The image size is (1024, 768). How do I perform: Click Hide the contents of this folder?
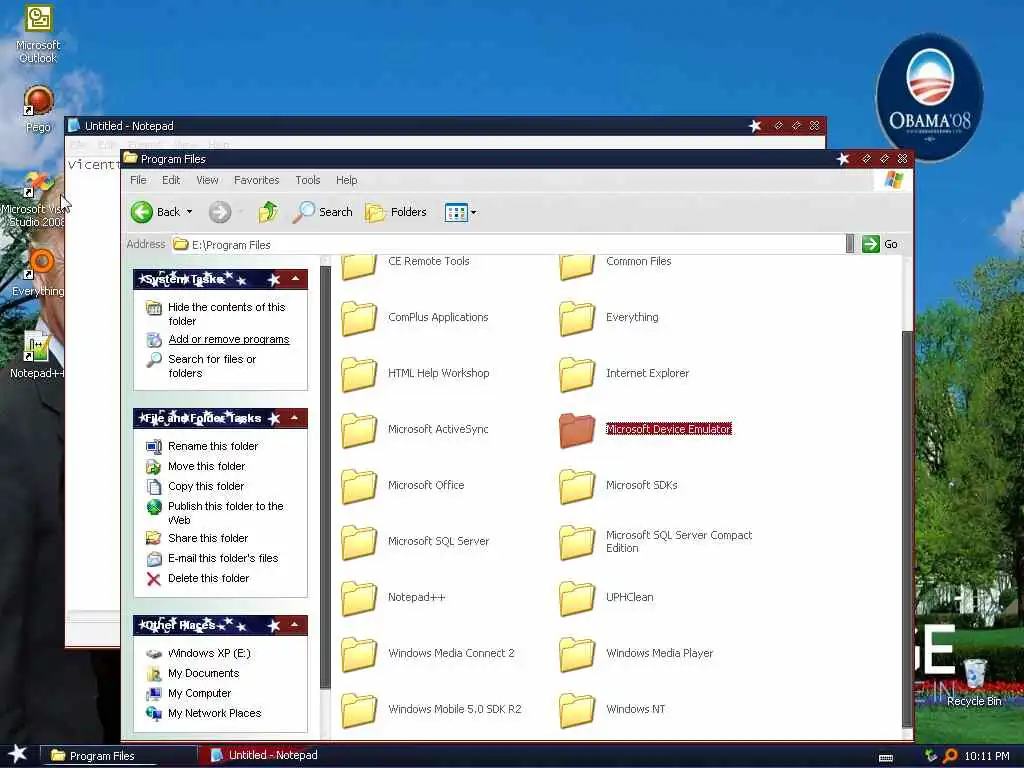click(x=227, y=314)
